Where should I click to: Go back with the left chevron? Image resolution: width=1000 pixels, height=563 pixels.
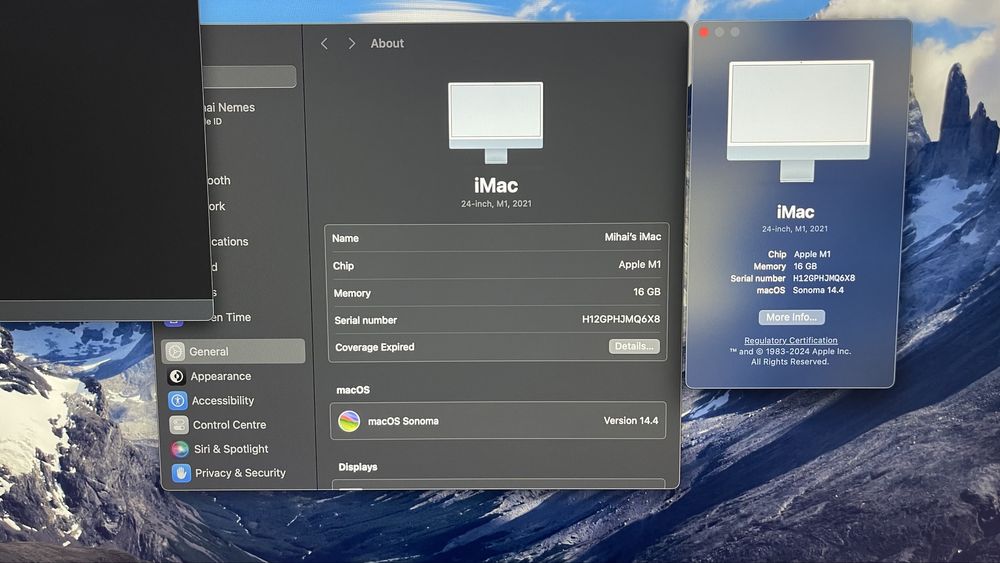[x=324, y=43]
